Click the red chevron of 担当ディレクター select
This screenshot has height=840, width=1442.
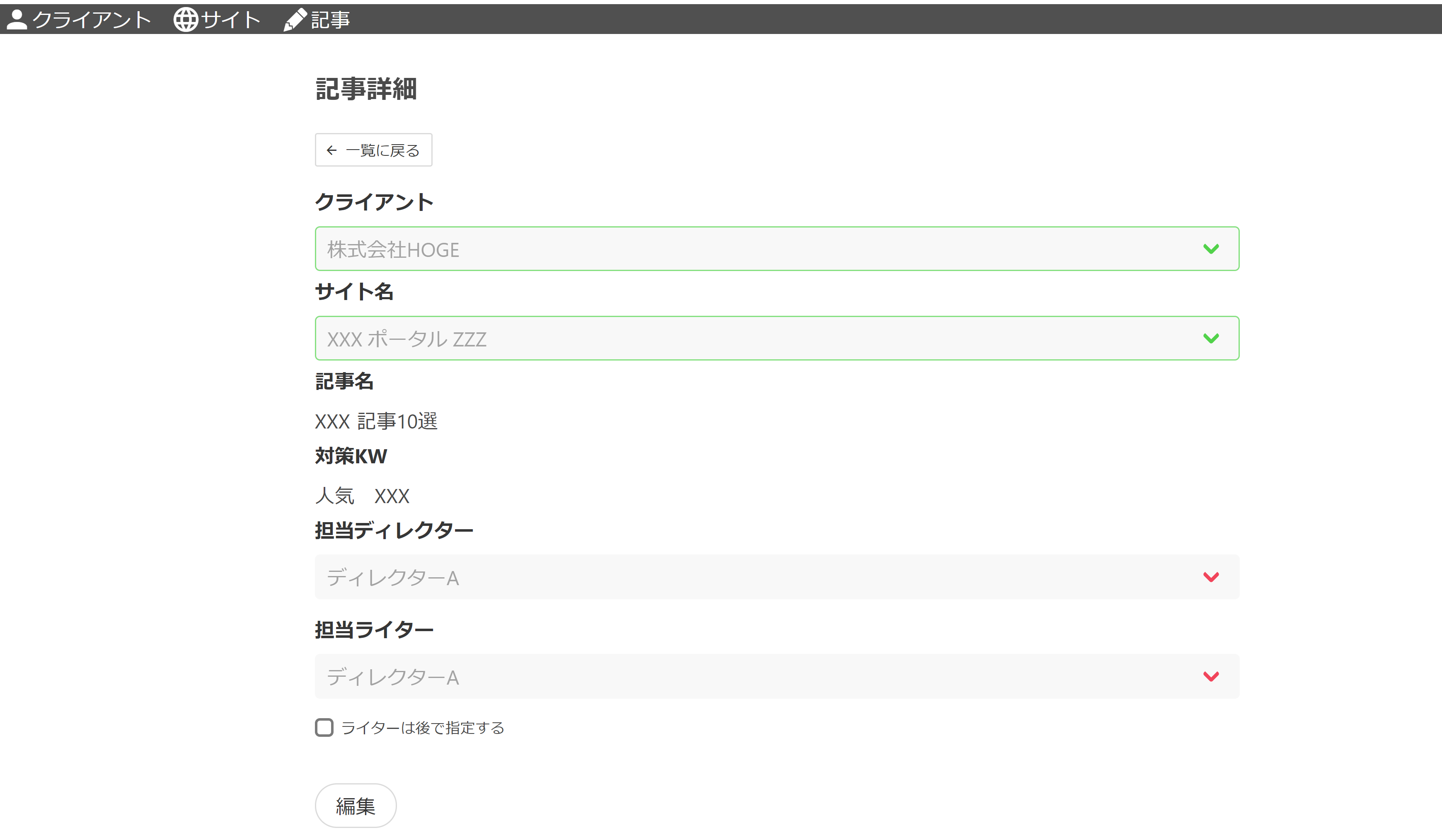click(x=1211, y=577)
